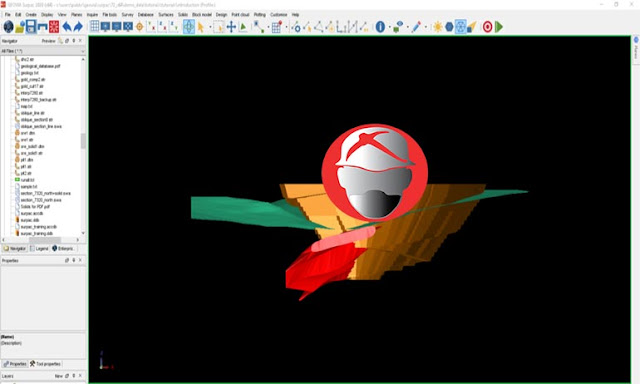This screenshot has width=640, height=384.
Task: Select file intsrp7260_backup.str in Navigator
Action: click(38, 100)
